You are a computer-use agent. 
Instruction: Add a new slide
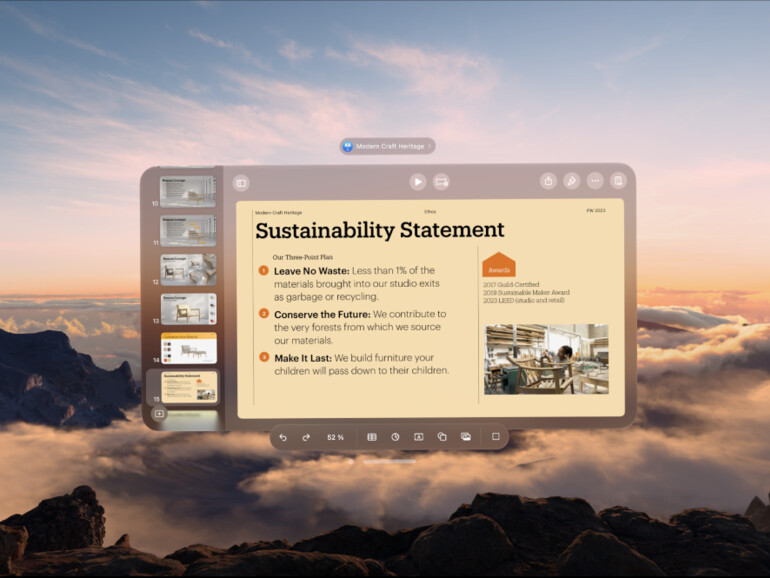(159, 414)
